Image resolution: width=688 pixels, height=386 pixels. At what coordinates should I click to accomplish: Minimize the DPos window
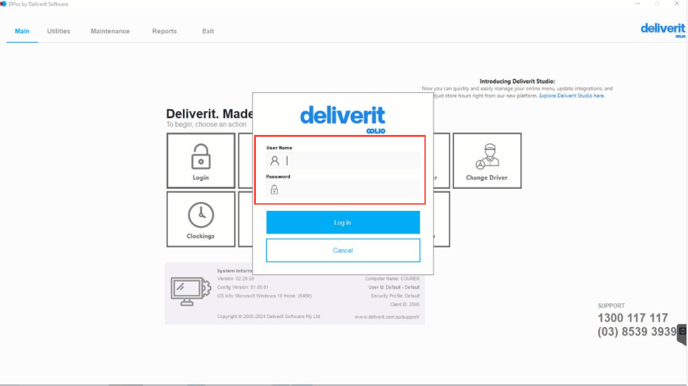638,4
